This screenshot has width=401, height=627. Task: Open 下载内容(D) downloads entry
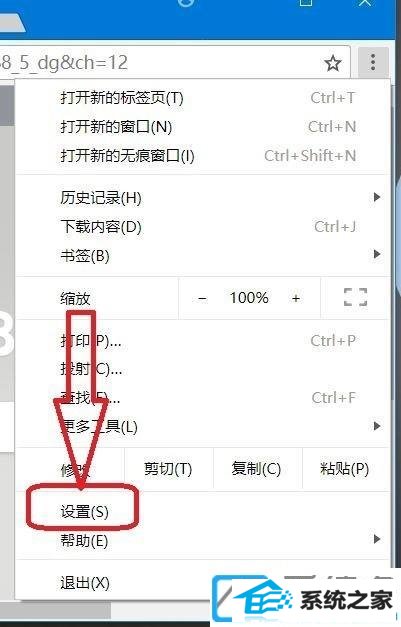coord(202,227)
